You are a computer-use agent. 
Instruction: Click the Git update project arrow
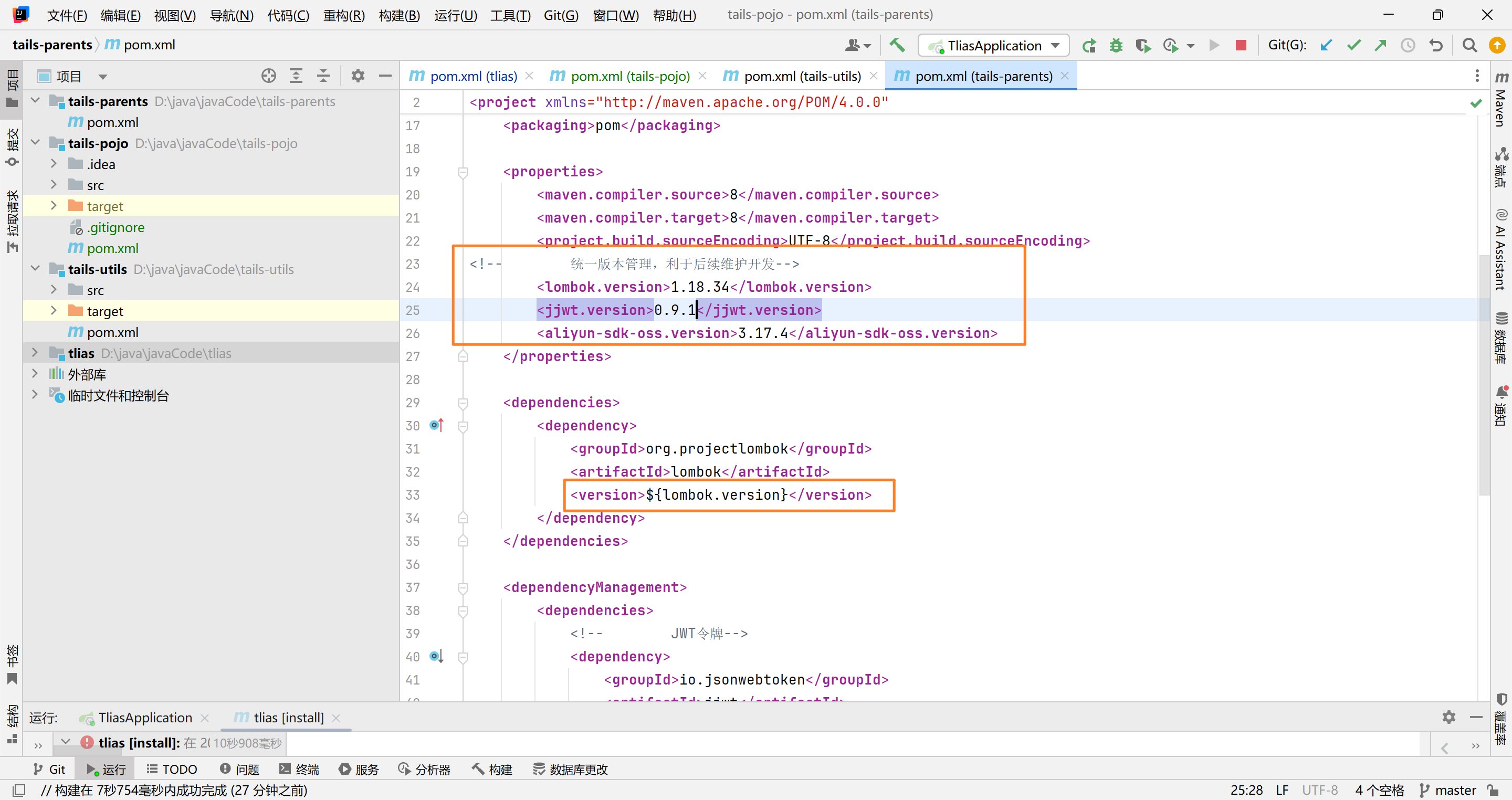pyautogui.click(x=1326, y=45)
